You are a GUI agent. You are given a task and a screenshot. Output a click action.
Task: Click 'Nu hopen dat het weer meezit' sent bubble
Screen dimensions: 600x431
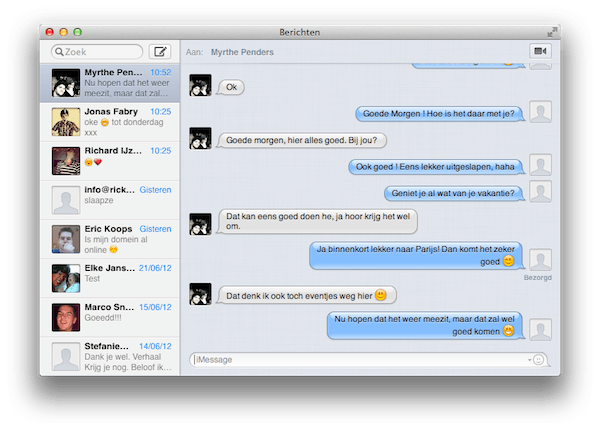(426, 325)
